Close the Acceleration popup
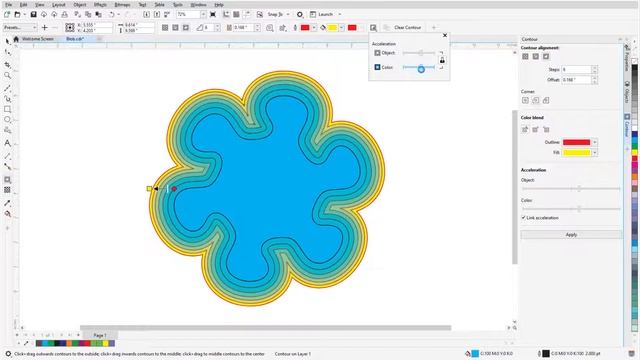The width and height of the screenshot is (640, 360). click(445, 36)
